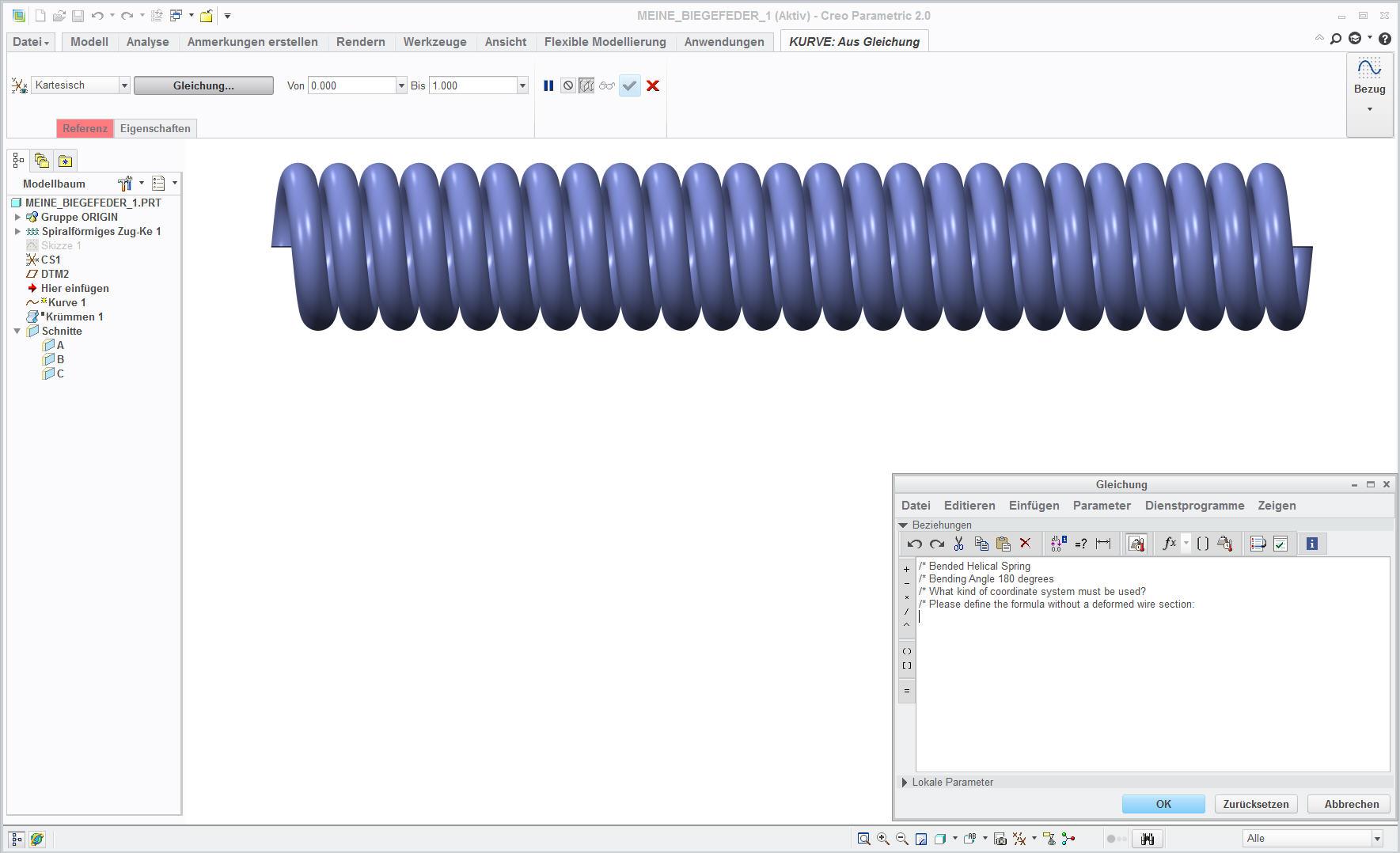
Task: Open the info panel in Gleichung toolbar
Action: [x=1311, y=544]
